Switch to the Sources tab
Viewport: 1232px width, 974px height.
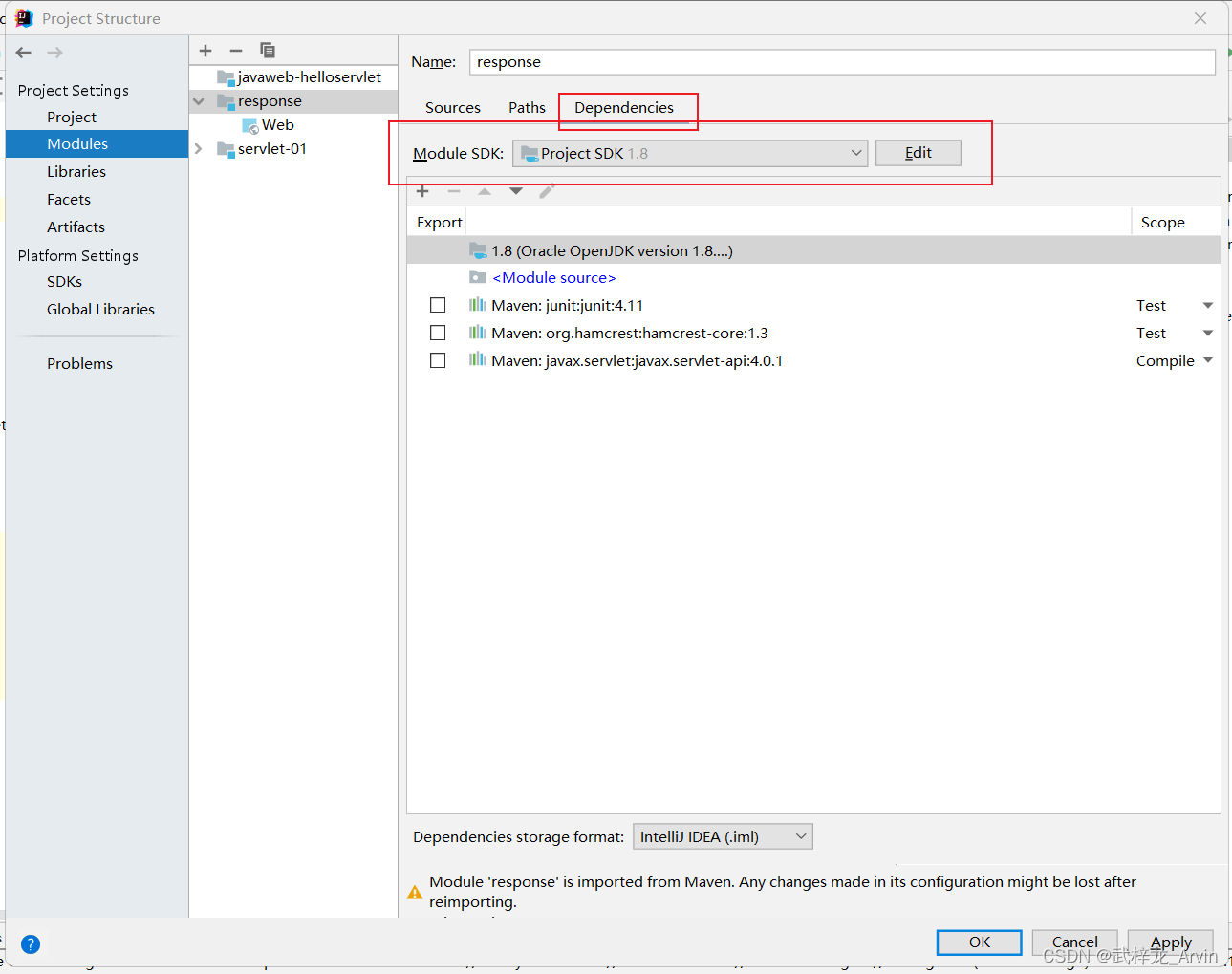click(x=453, y=108)
